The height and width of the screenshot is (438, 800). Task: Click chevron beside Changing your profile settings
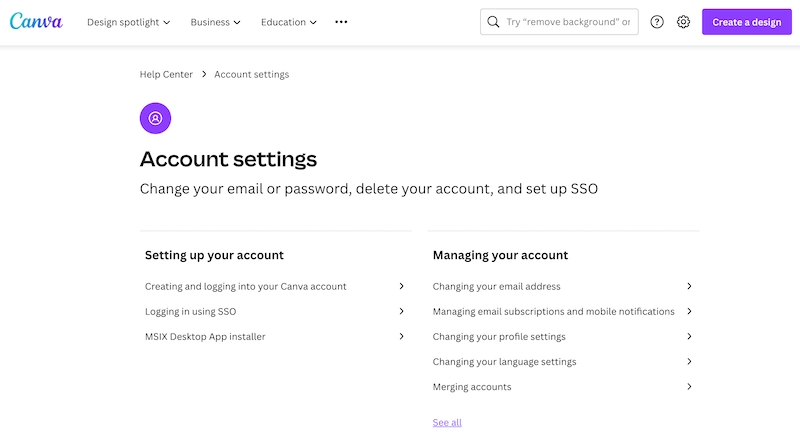[x=689, y=336]
